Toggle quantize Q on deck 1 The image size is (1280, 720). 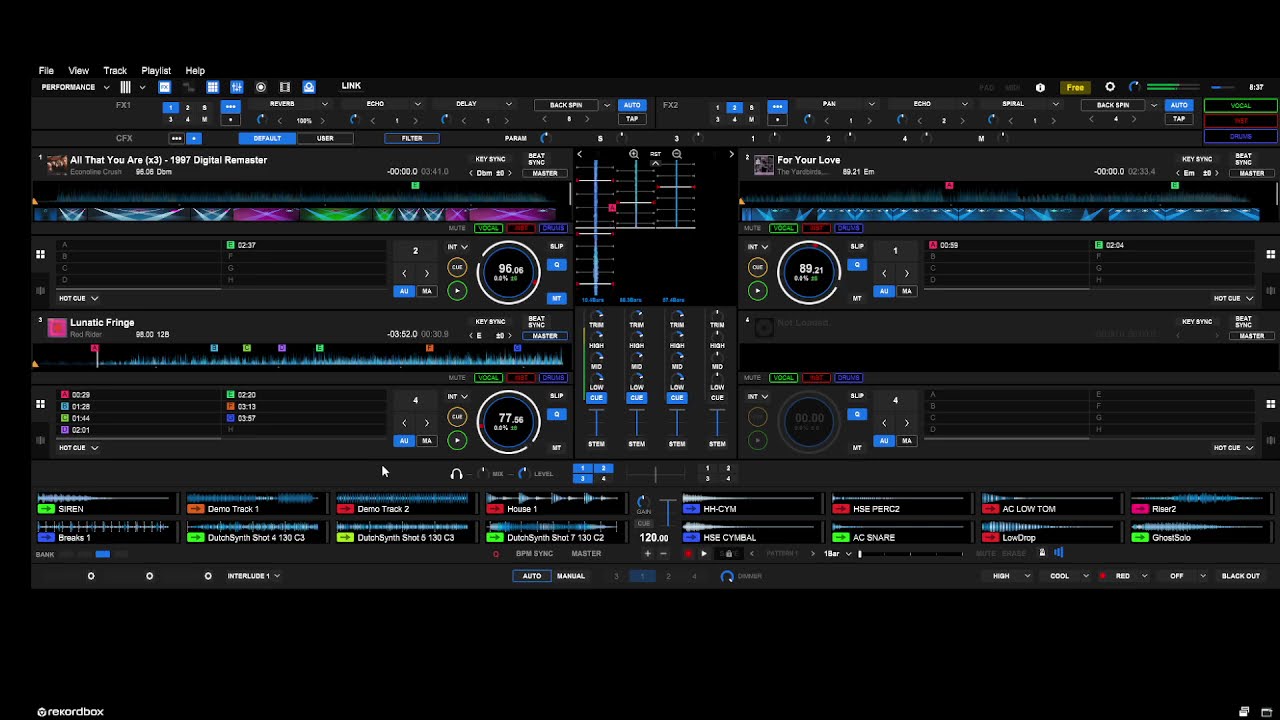557,265
